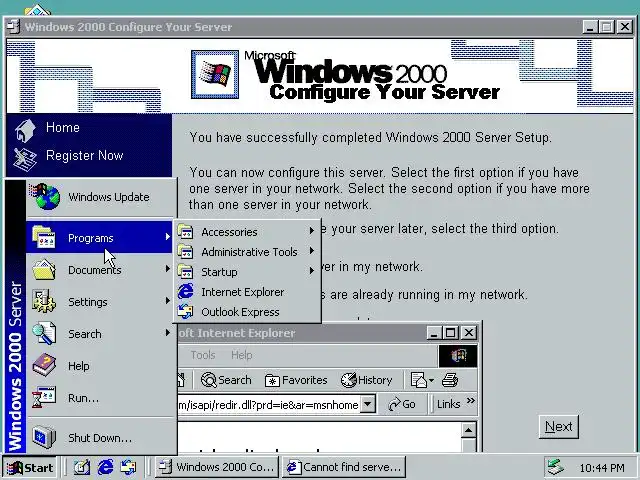Click the Shut Down computer icon

(44, 437)
